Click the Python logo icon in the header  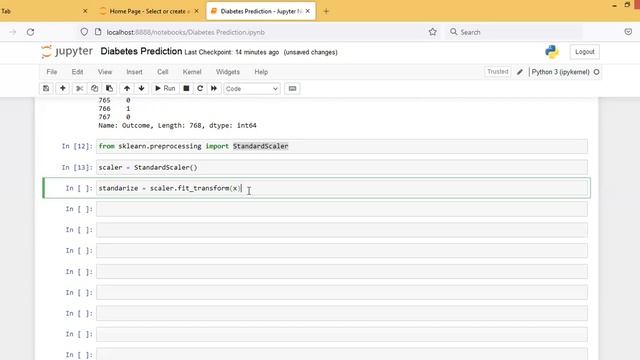click(552, 52)
